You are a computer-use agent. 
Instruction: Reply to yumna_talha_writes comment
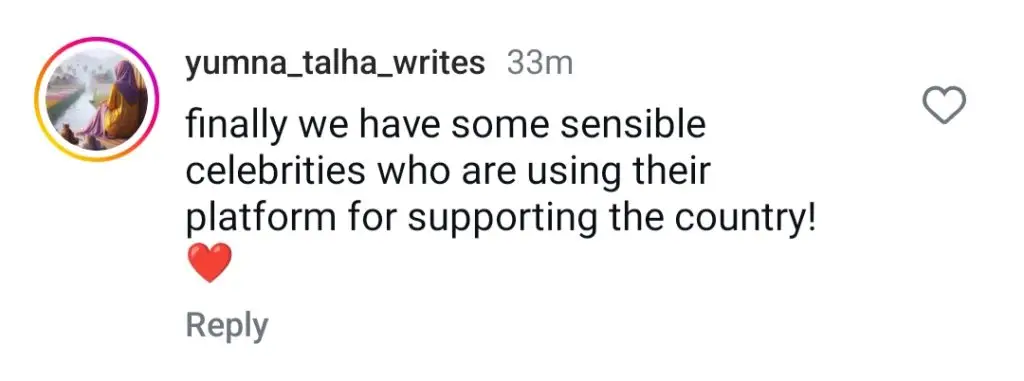tap(227, 325)
